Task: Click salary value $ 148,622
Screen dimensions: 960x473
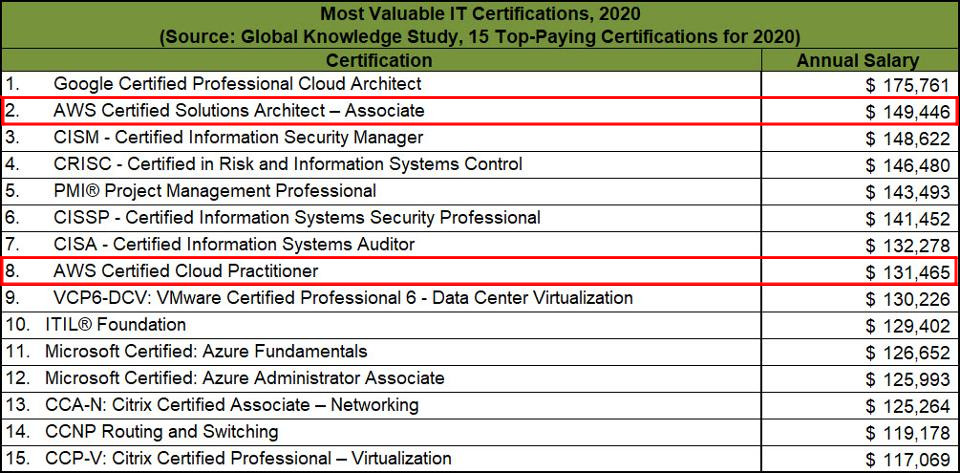Action: click(x=907, y=140)
